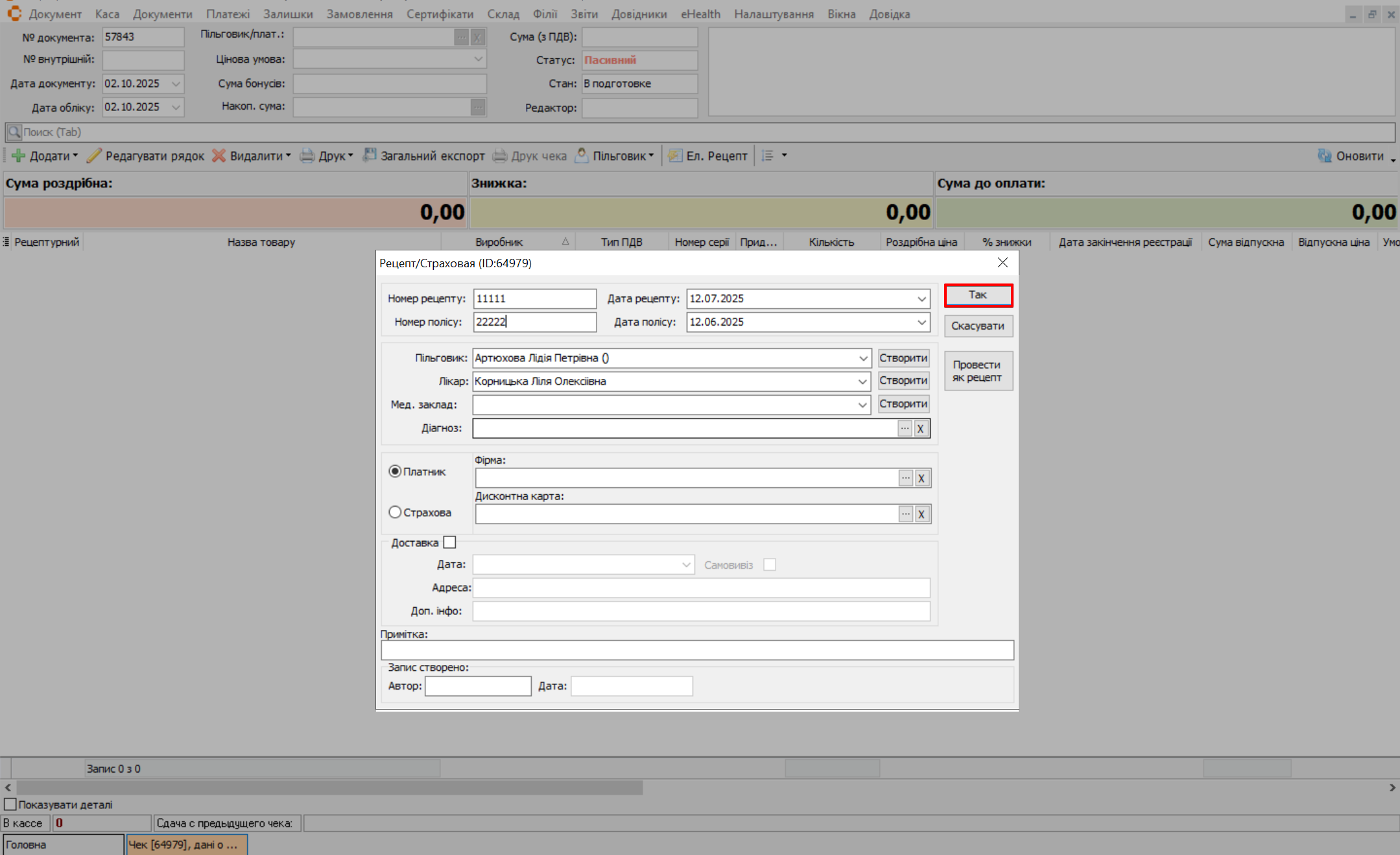This screenshot has height=855, width=1400.
Task: Click Загальний експорт toolbar icon
Action: 369,156
